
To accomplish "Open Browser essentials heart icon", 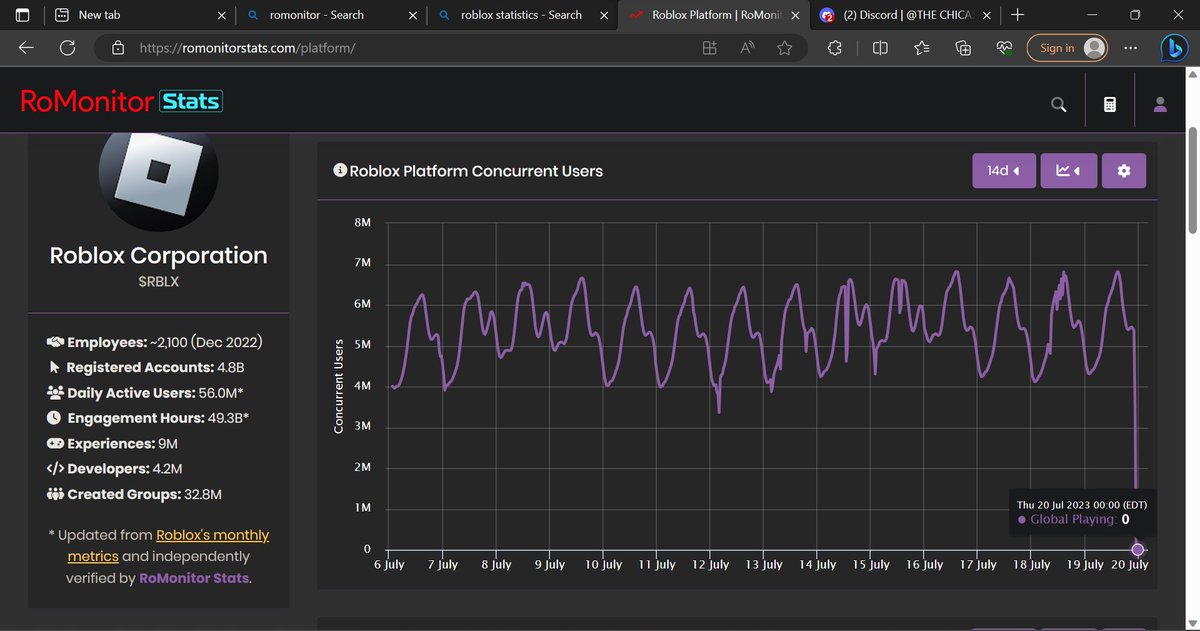I will (x=1006, y=48).
